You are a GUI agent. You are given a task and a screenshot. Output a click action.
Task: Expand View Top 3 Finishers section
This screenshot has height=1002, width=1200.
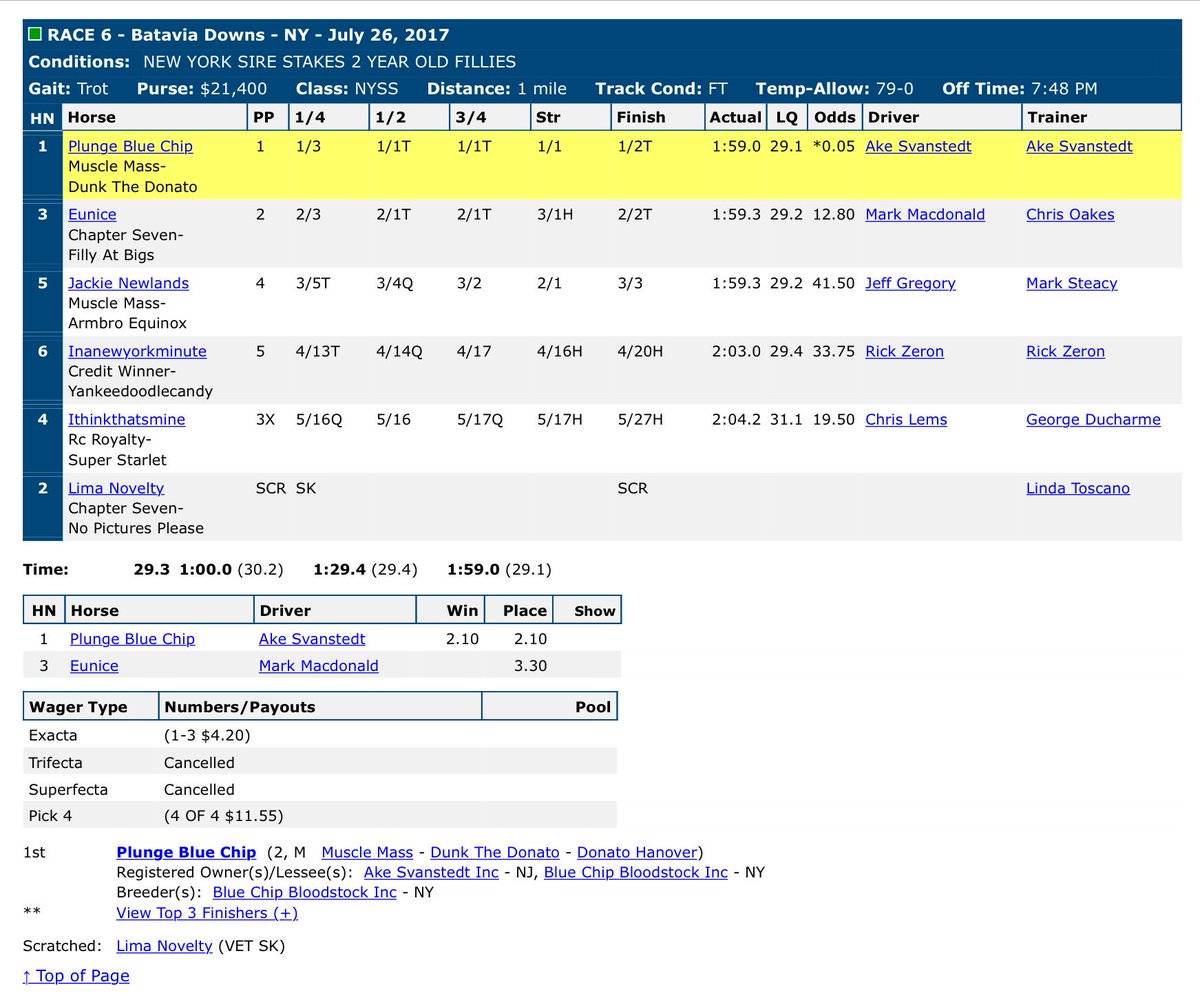click(207, 913)
